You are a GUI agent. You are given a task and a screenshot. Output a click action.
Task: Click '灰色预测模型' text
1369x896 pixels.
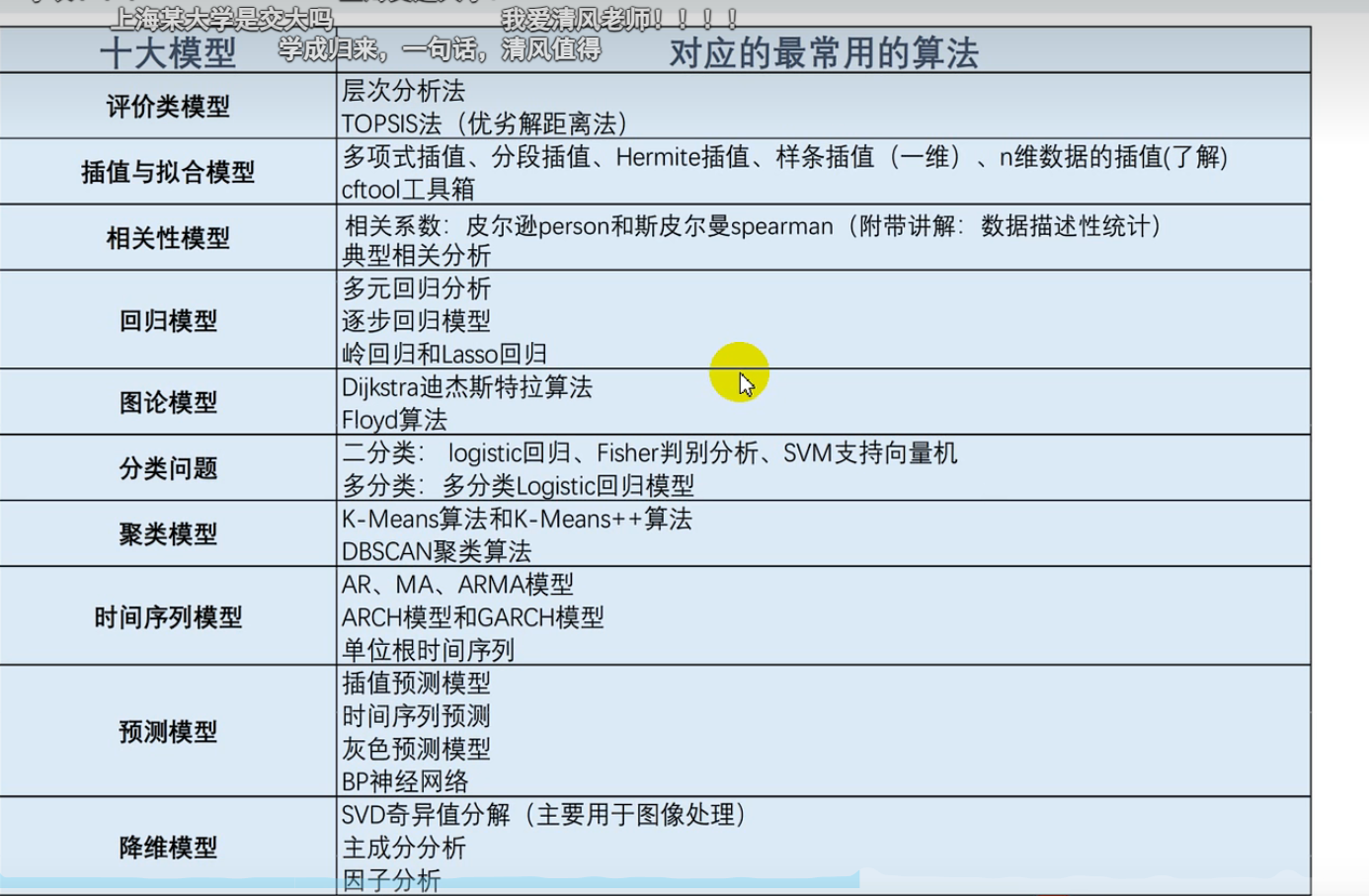(x=416, y=749)
